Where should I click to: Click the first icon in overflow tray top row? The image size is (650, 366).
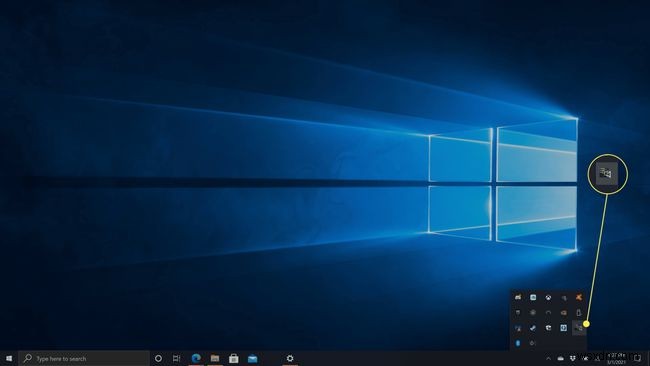[518, 297]
